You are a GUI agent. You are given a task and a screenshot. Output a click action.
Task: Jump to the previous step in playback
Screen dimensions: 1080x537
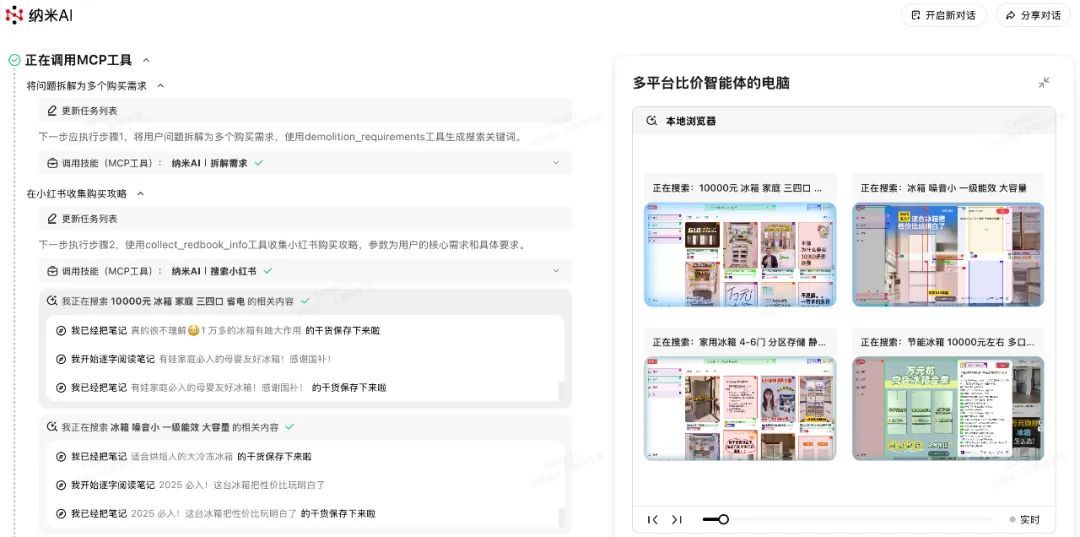point(653,519)
